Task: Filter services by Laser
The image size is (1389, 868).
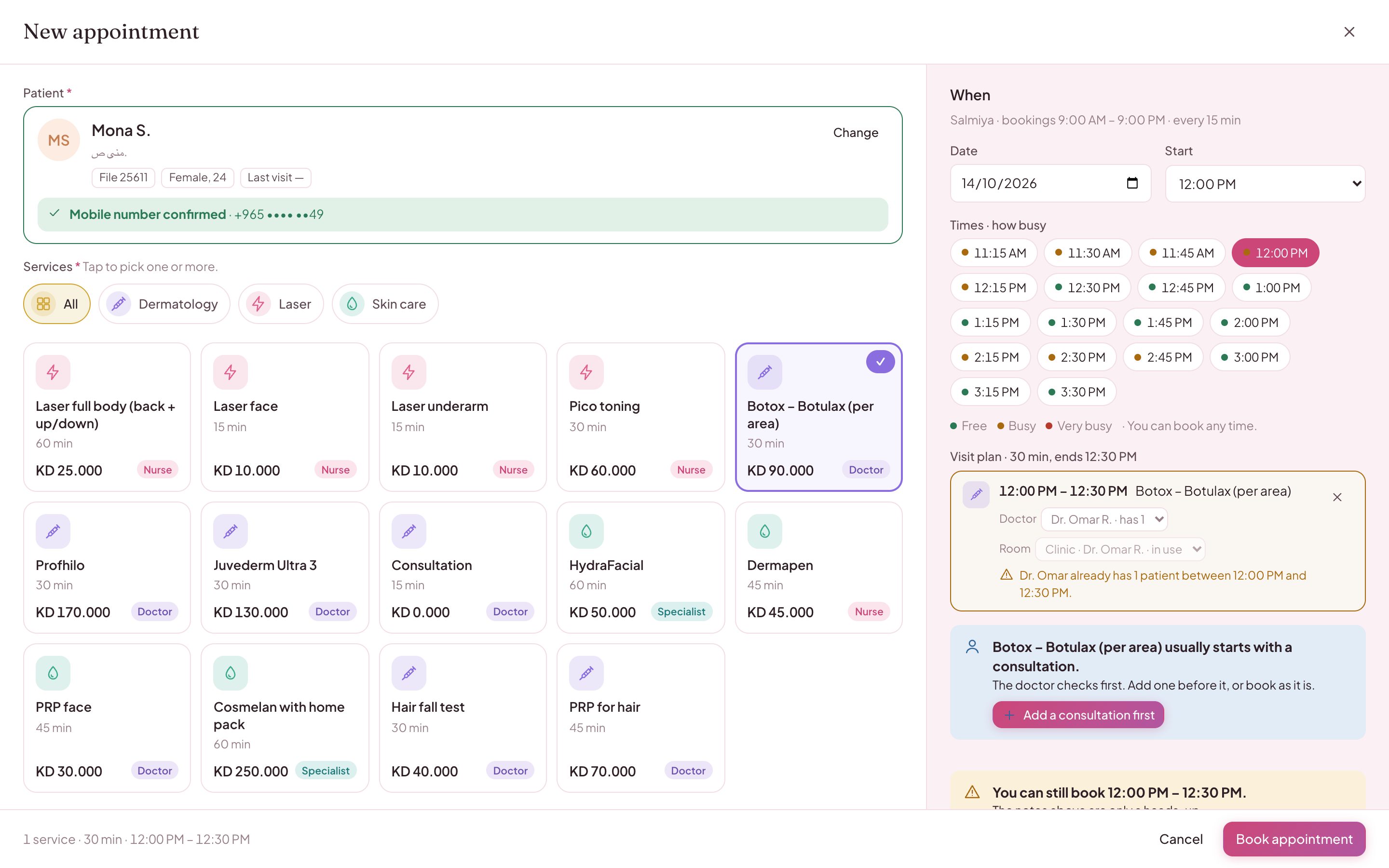Action: (x=281, y=304)
